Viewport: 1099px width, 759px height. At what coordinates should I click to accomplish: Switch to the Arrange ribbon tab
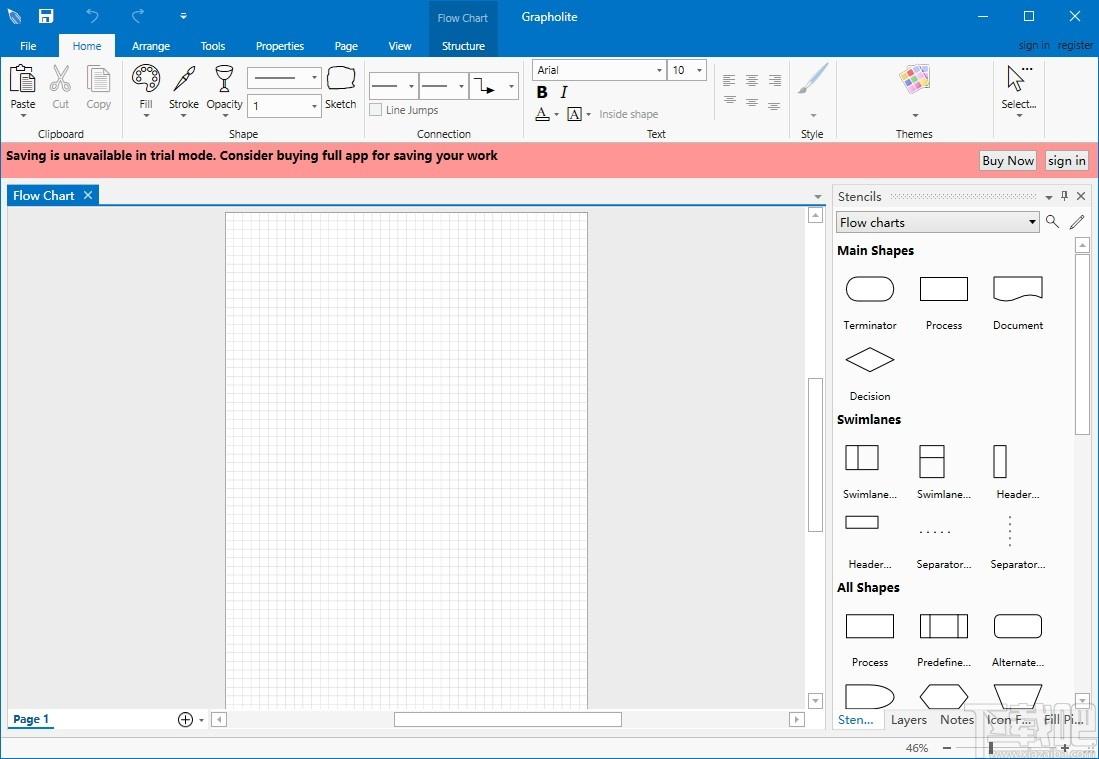coord(151,46)
